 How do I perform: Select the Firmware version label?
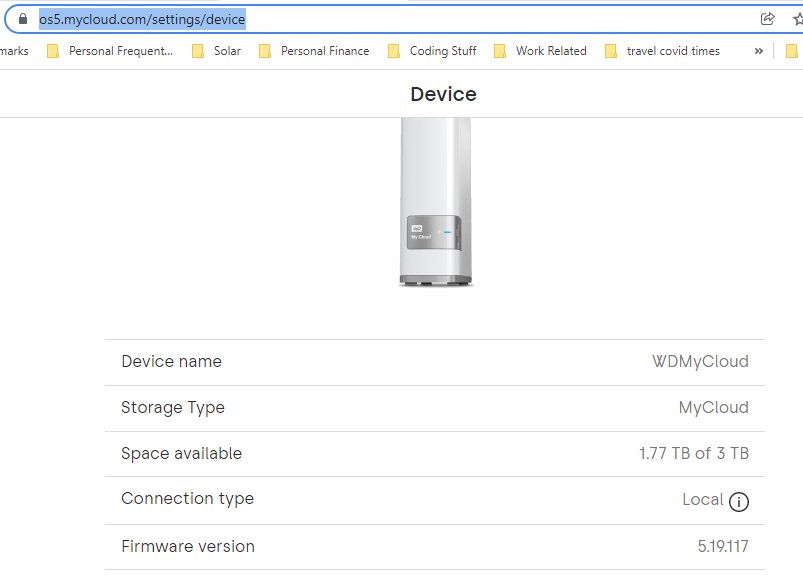[x=188, y=547]
